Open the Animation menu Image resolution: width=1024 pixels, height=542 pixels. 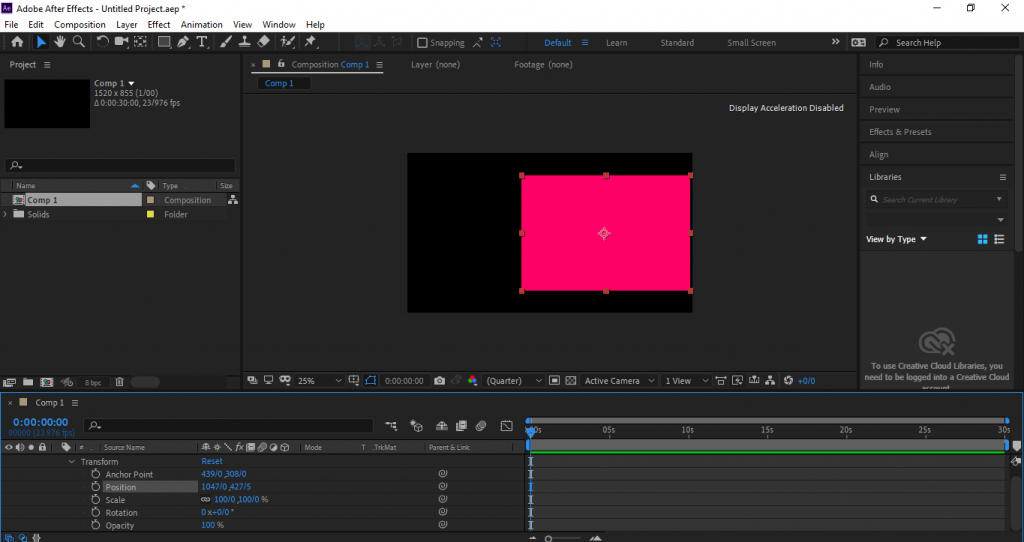click(201, 25)
